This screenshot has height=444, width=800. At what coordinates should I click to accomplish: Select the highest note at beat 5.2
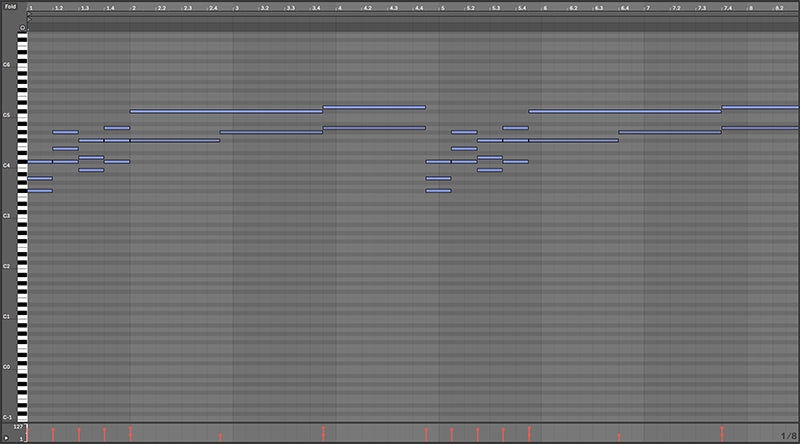coord(464,132)
